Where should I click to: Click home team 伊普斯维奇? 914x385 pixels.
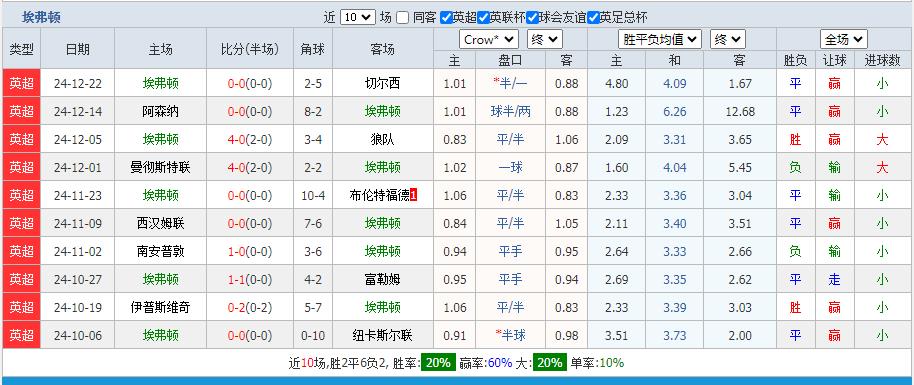(161, 307)
